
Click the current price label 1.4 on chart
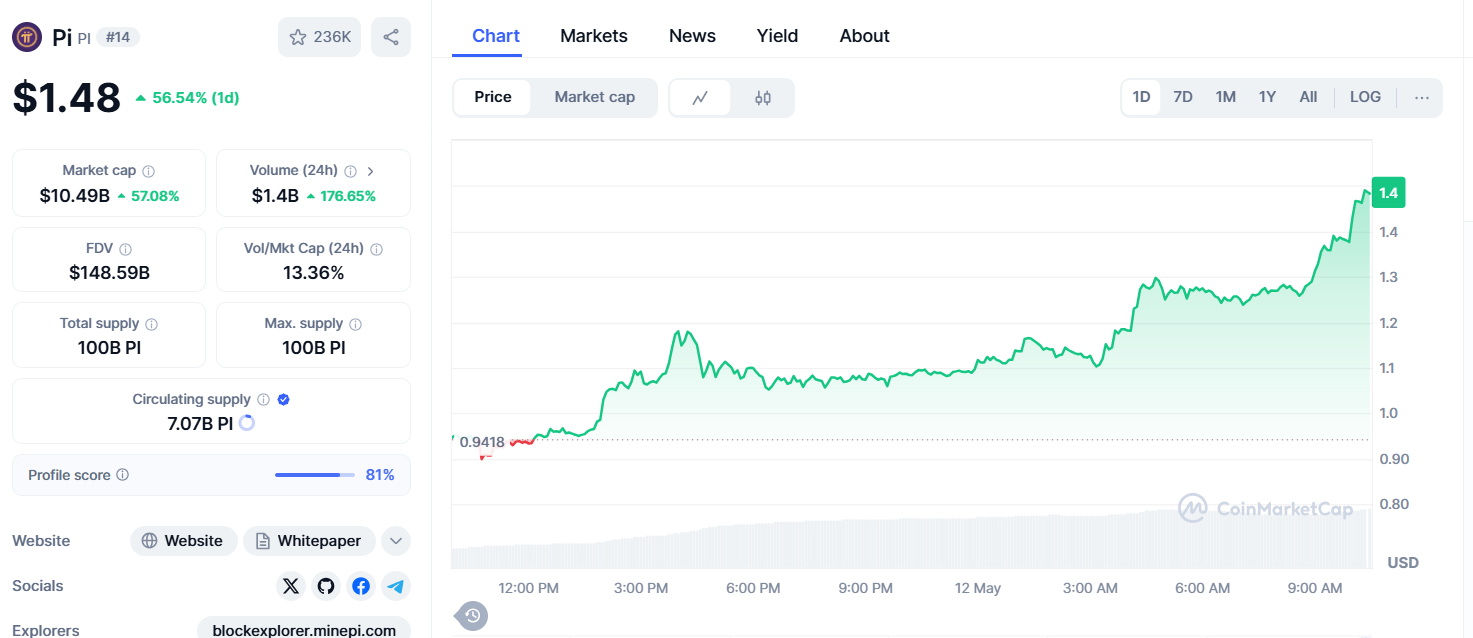1388,193
